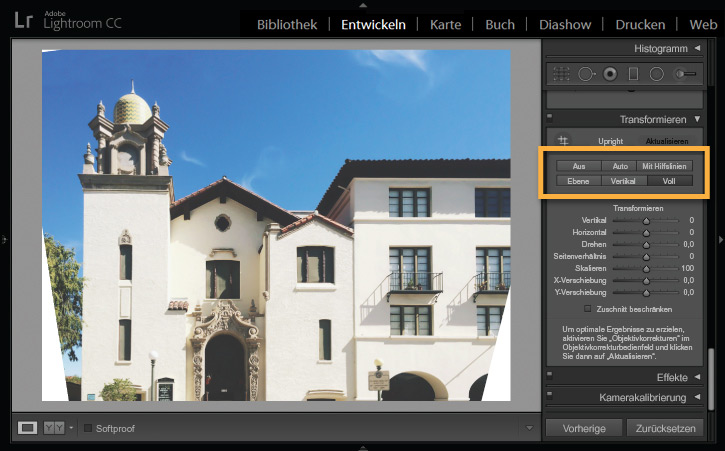Open the Web module

pyautogui.click(x=703, y=25)
